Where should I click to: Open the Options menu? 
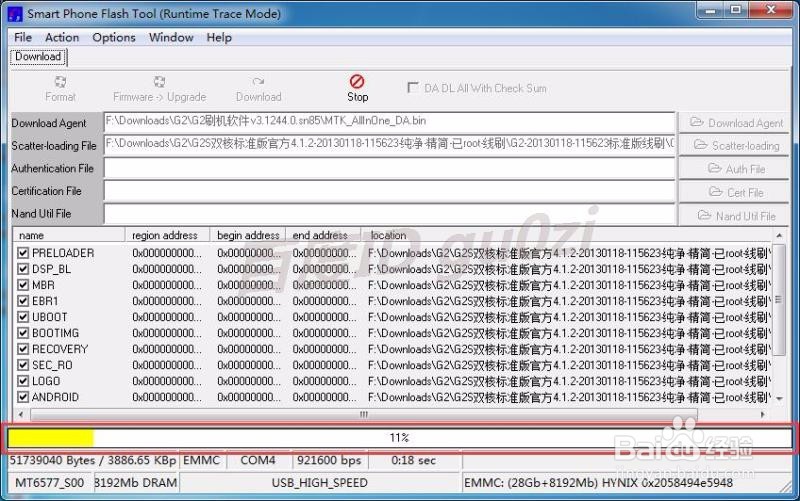(x=114, y=37)
